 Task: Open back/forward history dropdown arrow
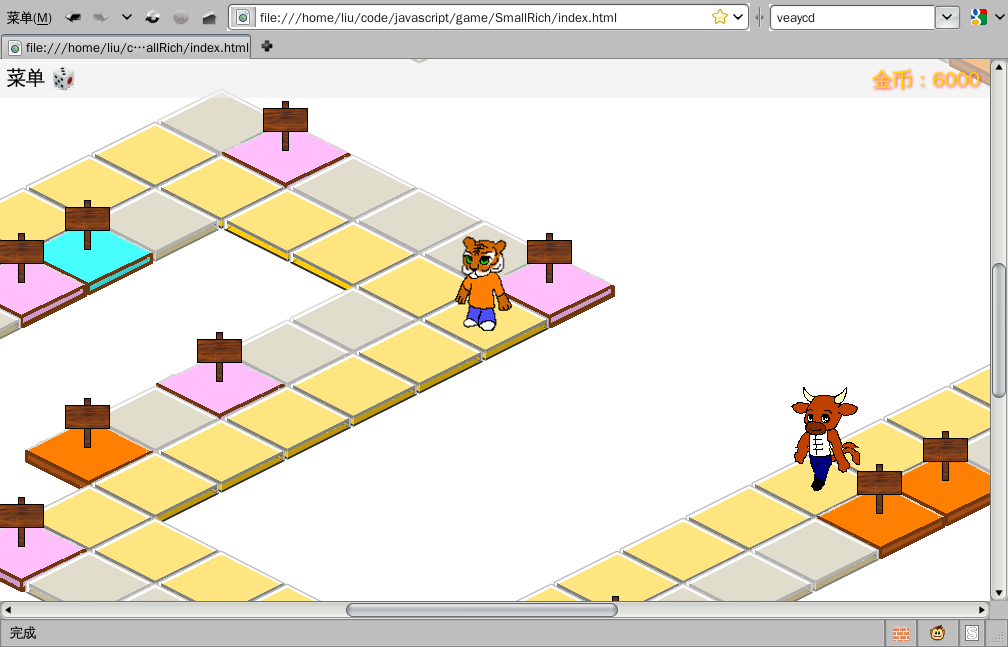(x=127, y=17)
